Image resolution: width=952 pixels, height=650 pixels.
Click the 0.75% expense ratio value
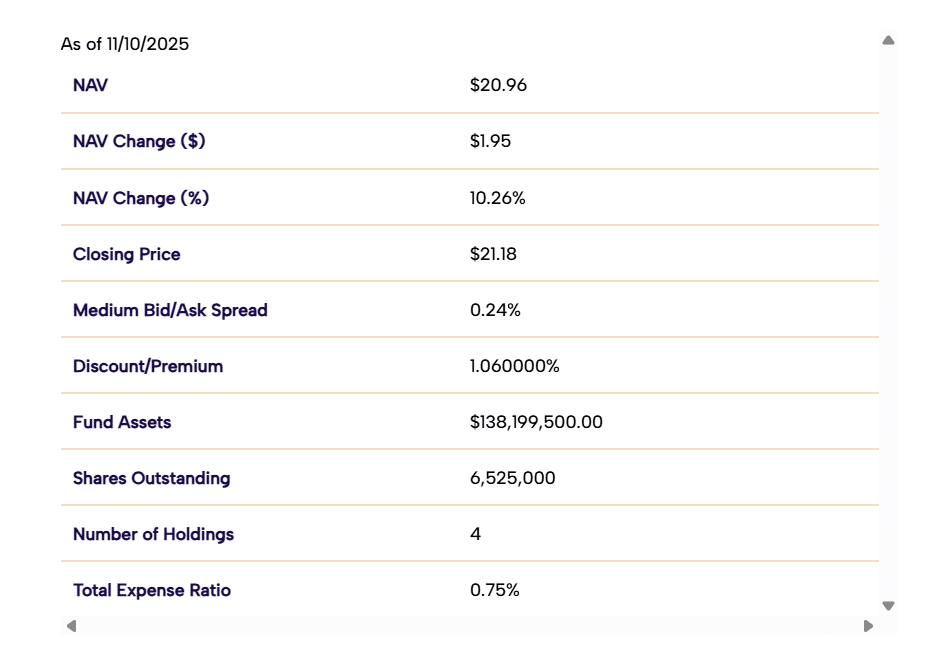click(494, 590)
